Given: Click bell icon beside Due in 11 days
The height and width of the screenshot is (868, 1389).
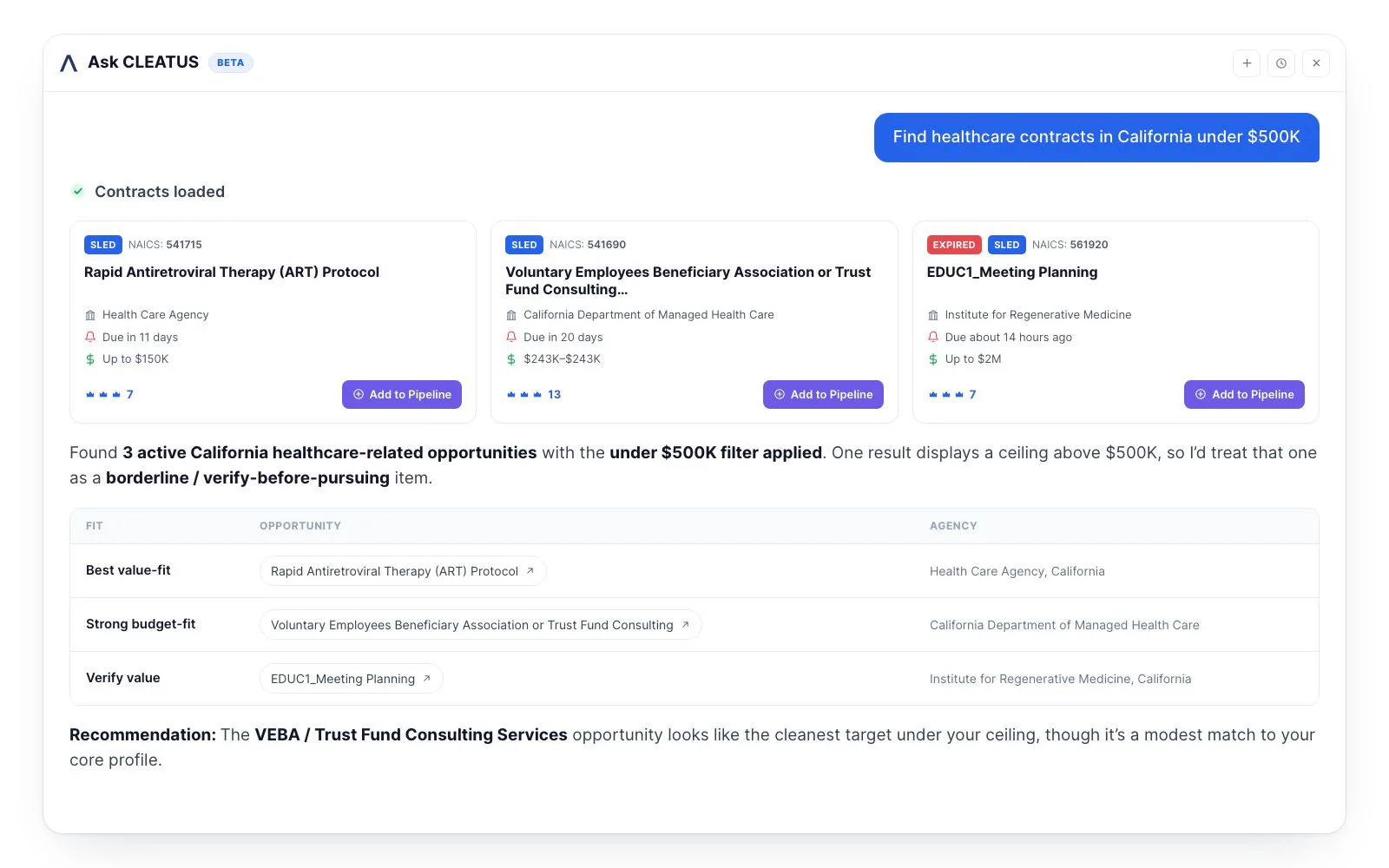Looking at the screenshot, I should pyautogui.click(x=90, y=337).
